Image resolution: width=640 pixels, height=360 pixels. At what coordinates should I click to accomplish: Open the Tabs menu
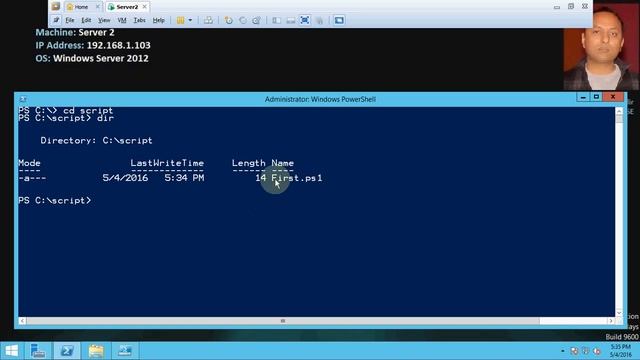[140, 20]
